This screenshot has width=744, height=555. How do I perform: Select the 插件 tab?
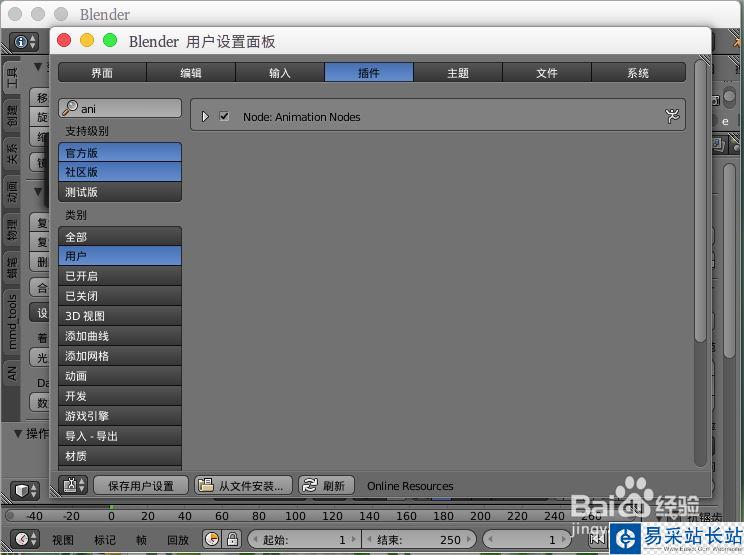pyautogui.click(x=369, y=73)
